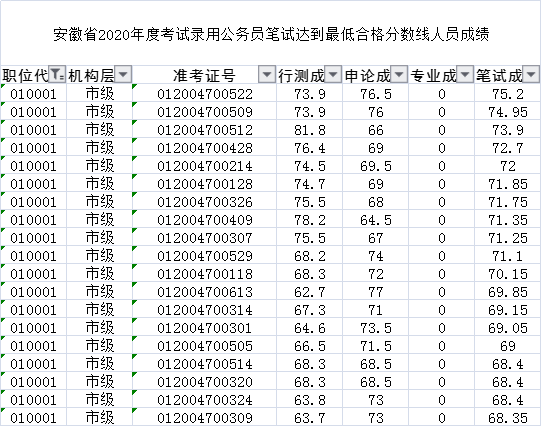Open the 笔试成 column filter dropdown
Screen dimensions: 541x426
(531, 74)
